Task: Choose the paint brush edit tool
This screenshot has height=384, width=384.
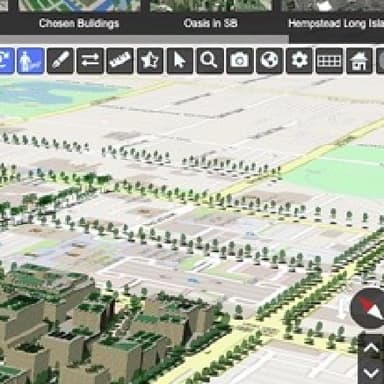Action: [x=60, y=60]
